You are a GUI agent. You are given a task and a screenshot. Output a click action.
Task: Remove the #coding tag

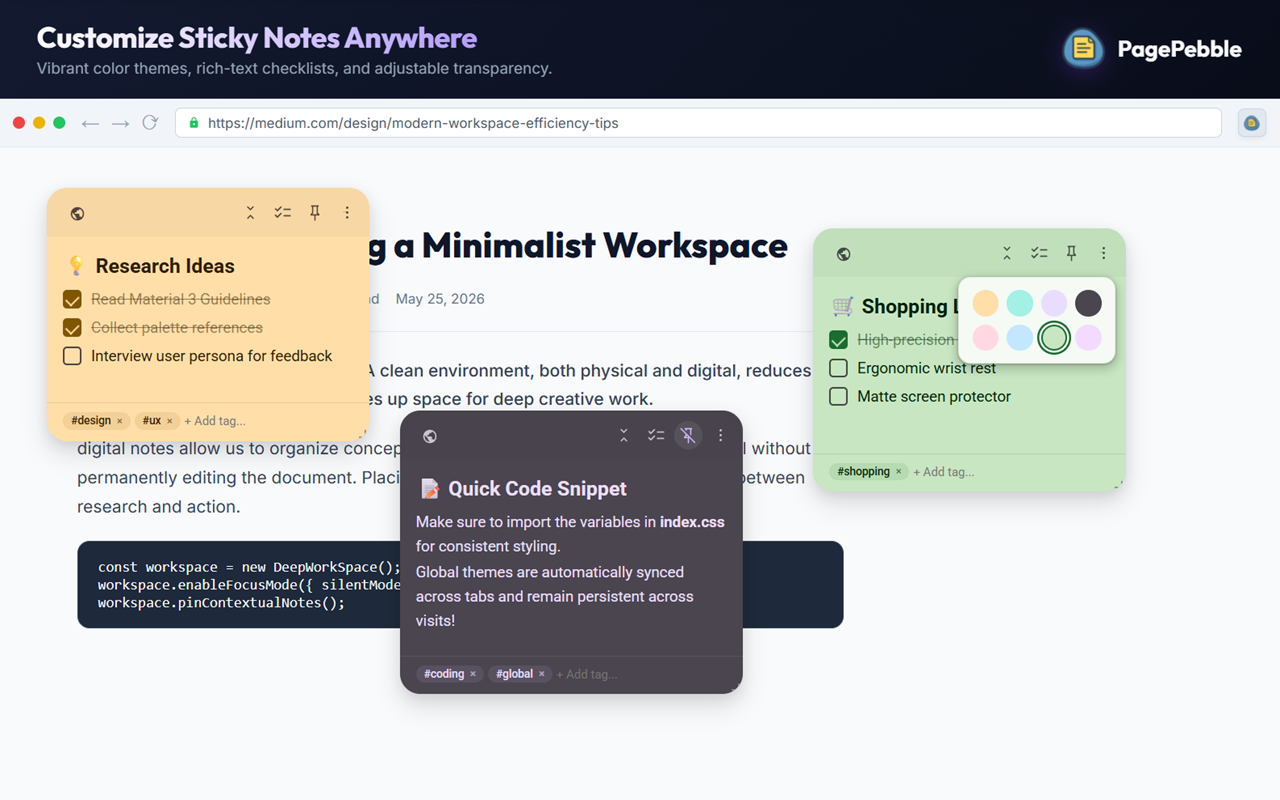(x=473, y=674)
